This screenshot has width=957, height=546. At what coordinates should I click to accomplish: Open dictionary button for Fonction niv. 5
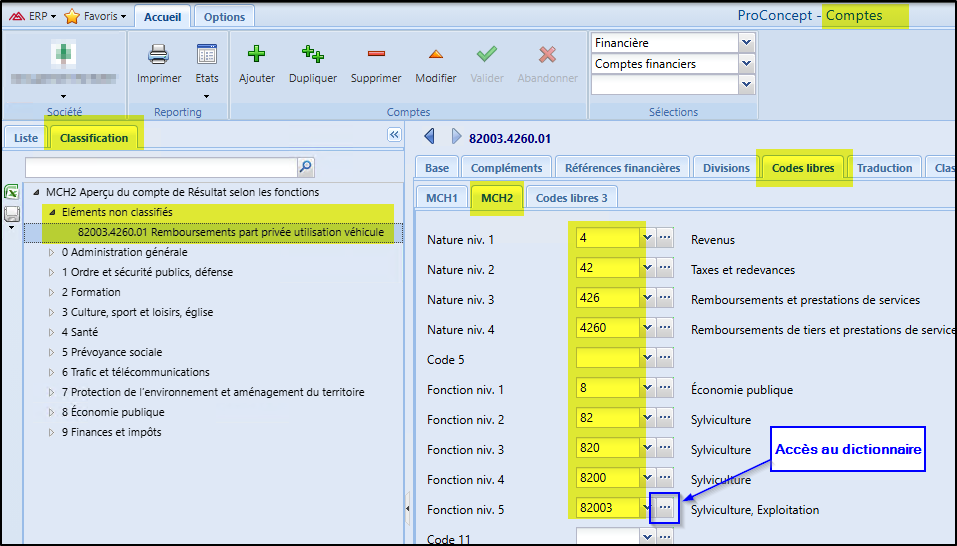[665, 509]
